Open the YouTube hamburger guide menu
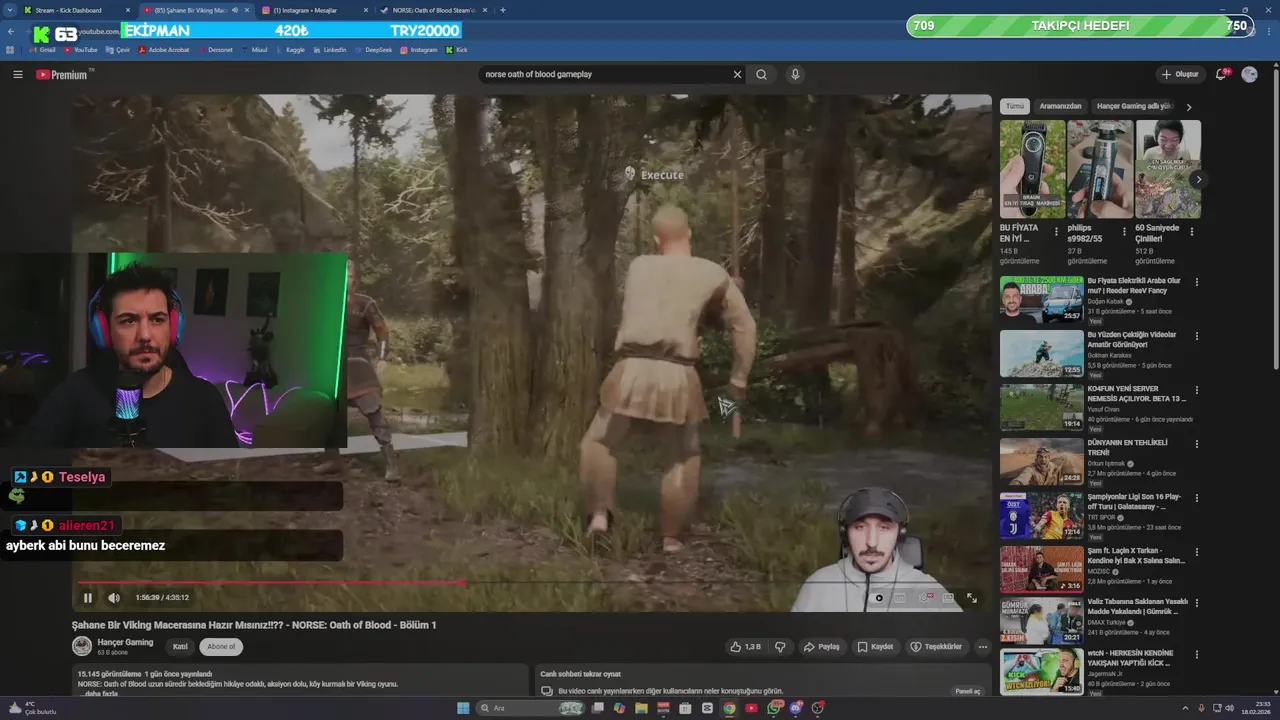This screenshot has width=1280, height=720. 17,74
